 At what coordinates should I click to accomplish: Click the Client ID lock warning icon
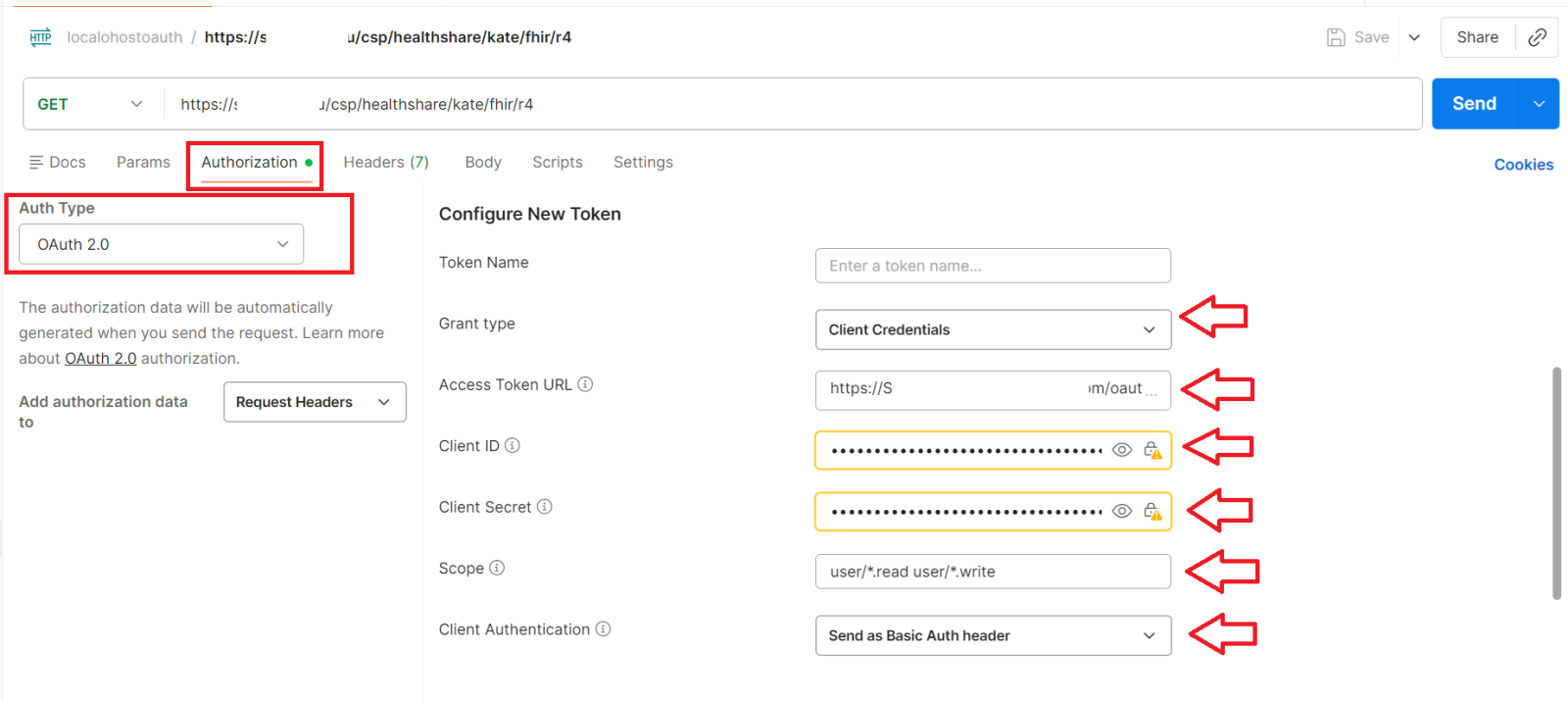click(x=1152, y=450)
